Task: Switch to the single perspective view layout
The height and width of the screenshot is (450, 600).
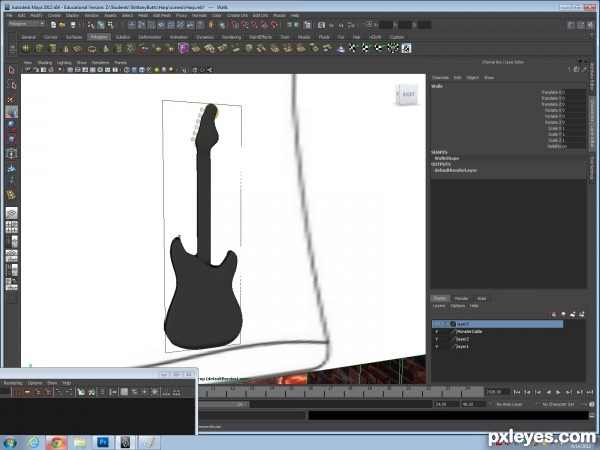Action: [11, 213]
